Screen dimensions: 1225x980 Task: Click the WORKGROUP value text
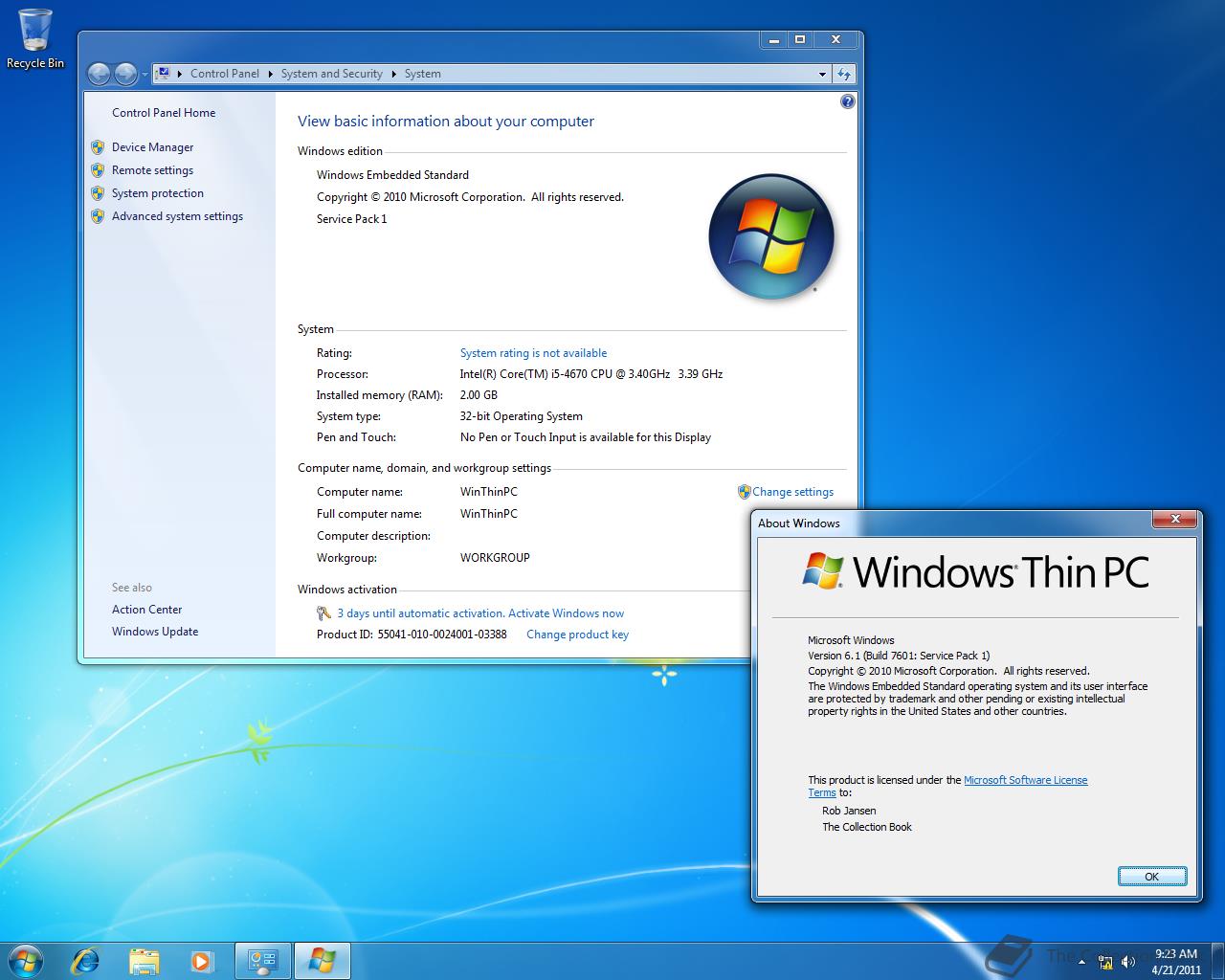(x=495, y=557)
